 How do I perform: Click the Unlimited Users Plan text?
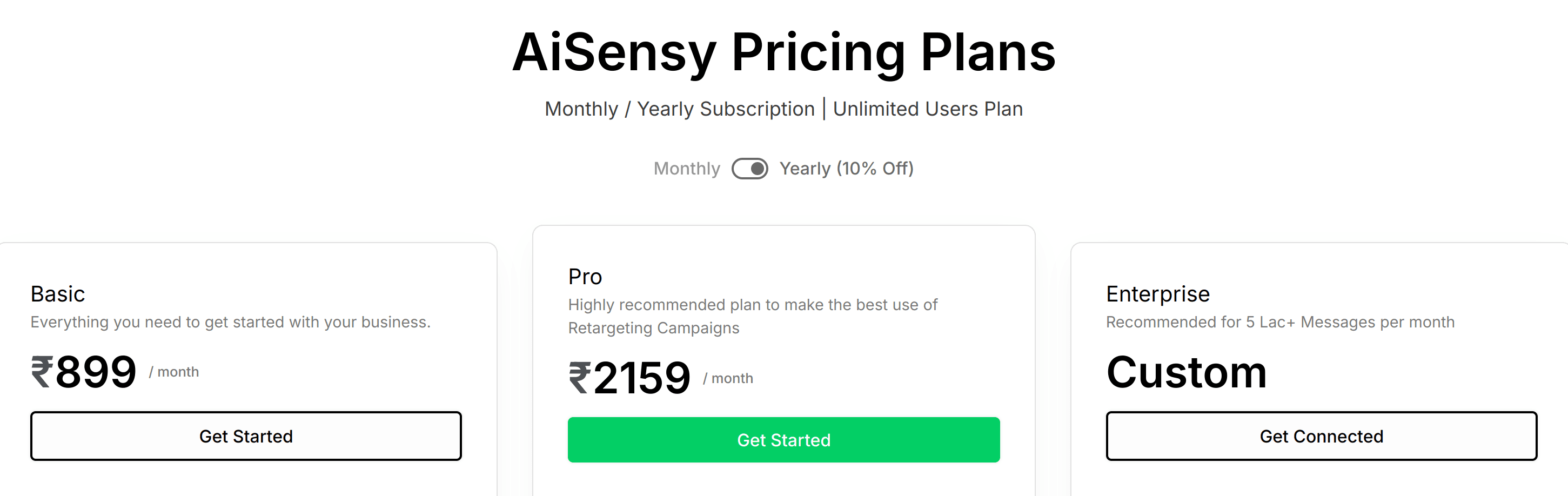pyautogui.click(x=927, y=109)
